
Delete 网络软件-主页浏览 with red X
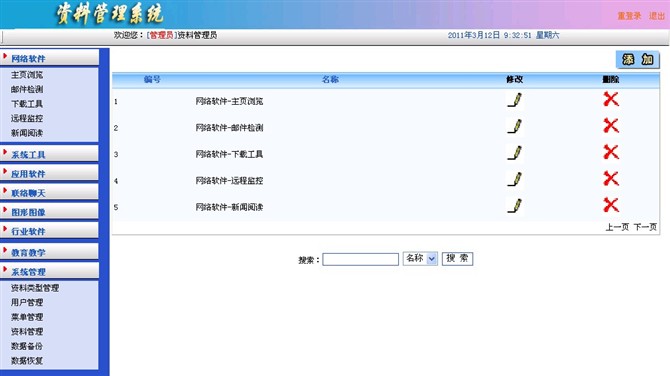[x=611, y=99]
